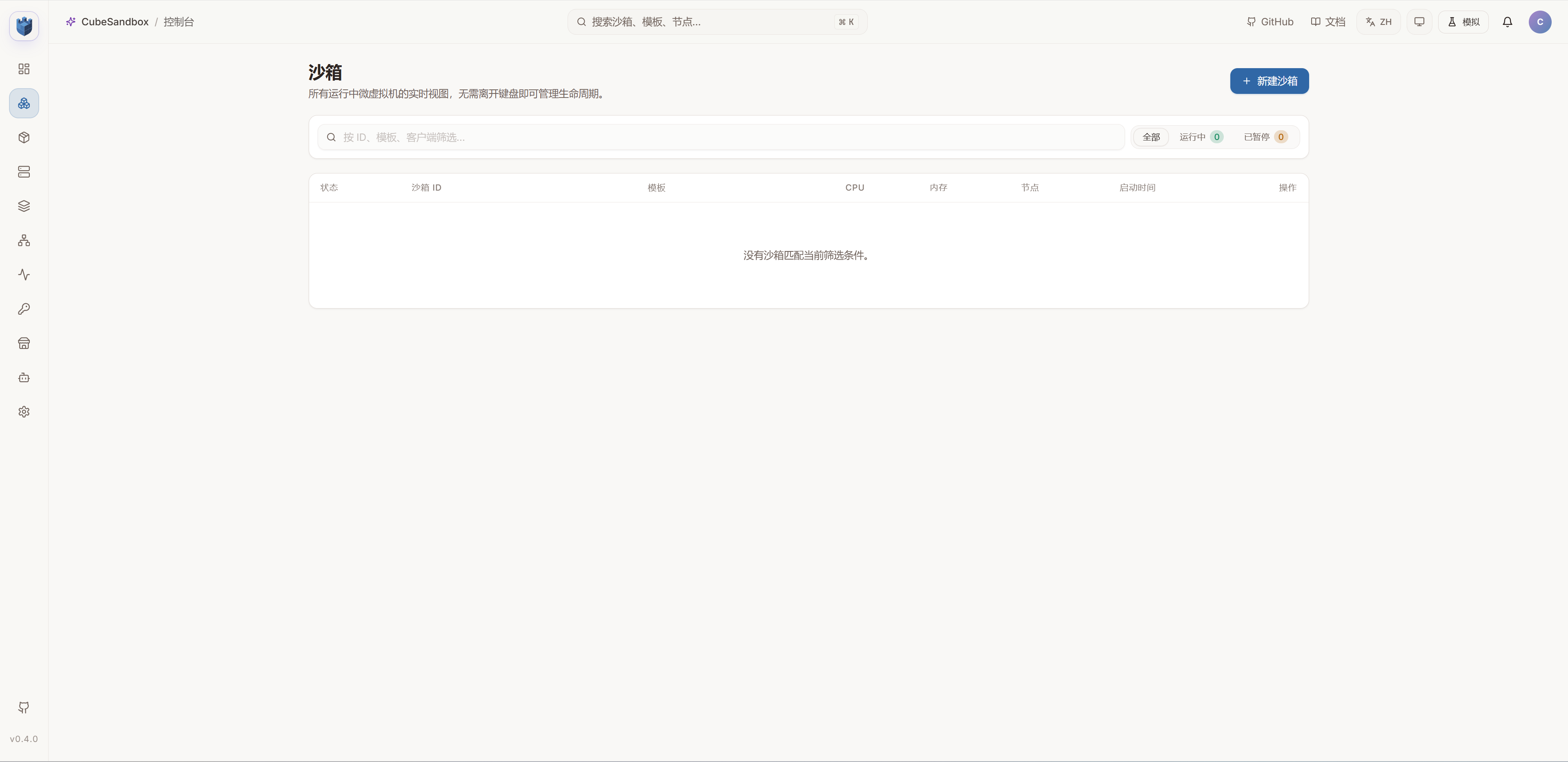
Task: Open the marketplace store icon in sidebar
Action: (x=24, y=343)
